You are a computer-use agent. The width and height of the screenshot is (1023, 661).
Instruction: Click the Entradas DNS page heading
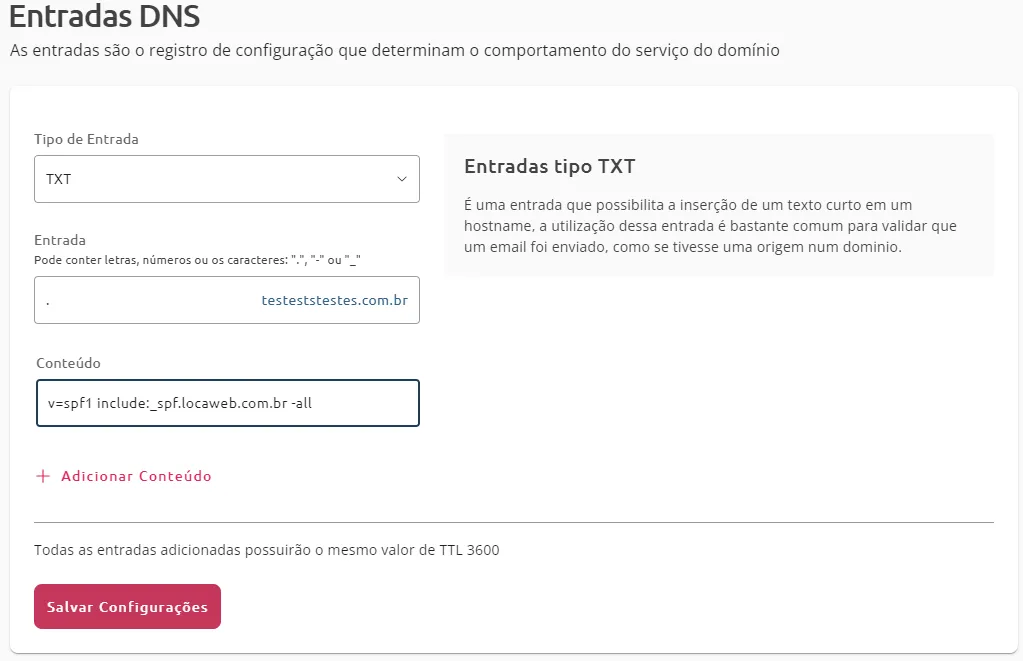point(104,18)
